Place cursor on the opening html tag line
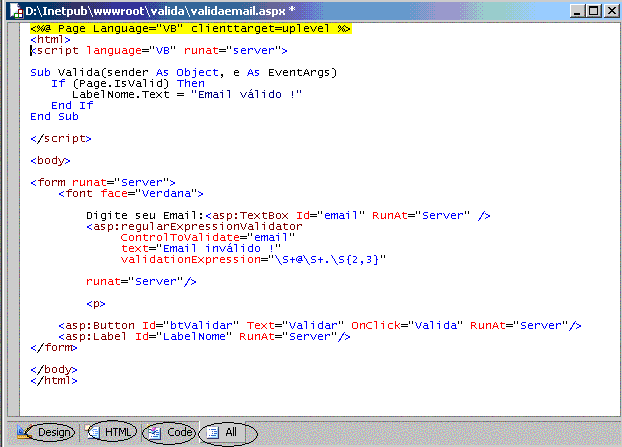Screen dimensions: 622x447 (50, 40)
